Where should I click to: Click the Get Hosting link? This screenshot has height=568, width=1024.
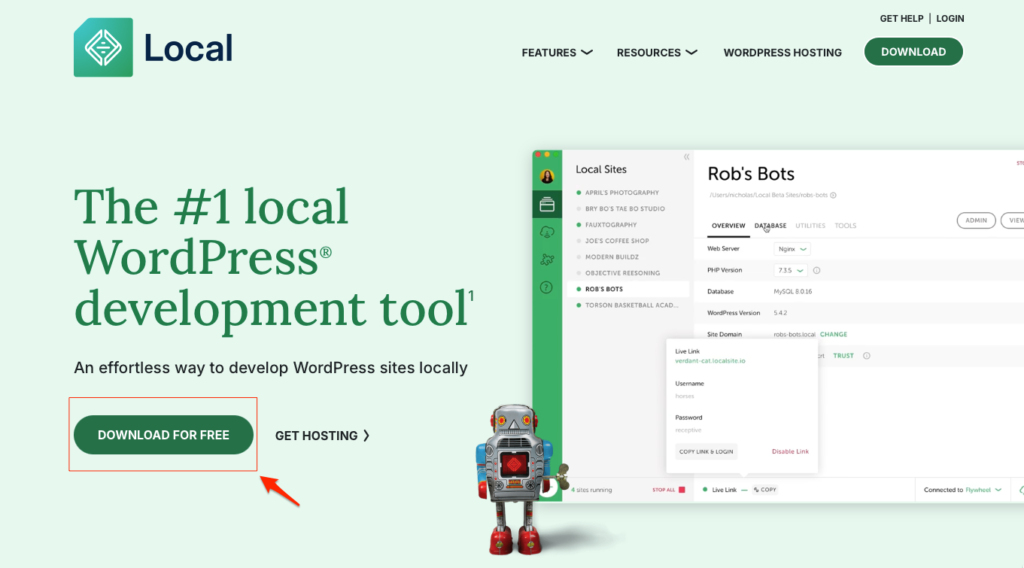(x=322, y=435)
